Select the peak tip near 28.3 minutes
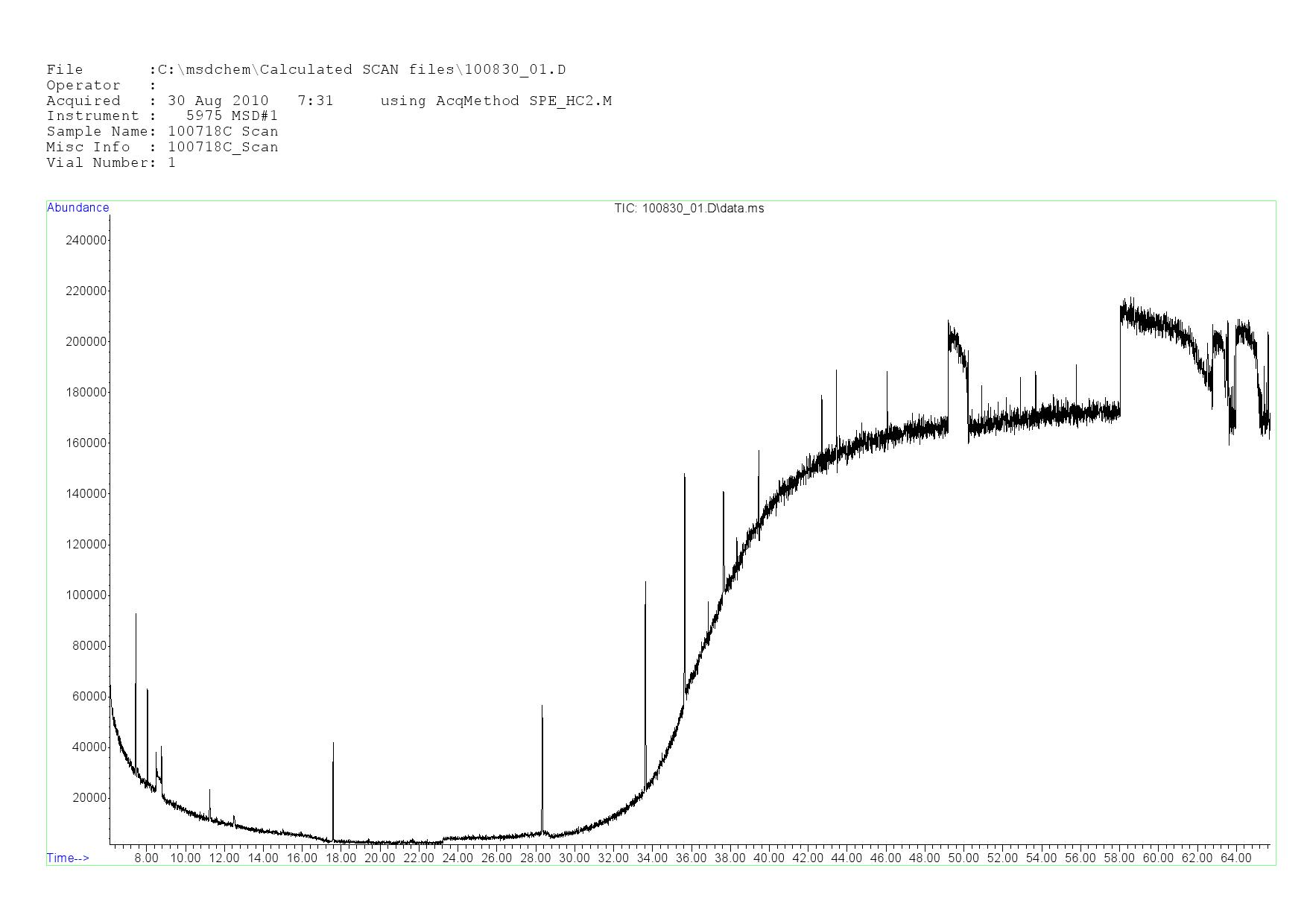Screen dimensions: 1307x924 (542, 706)
